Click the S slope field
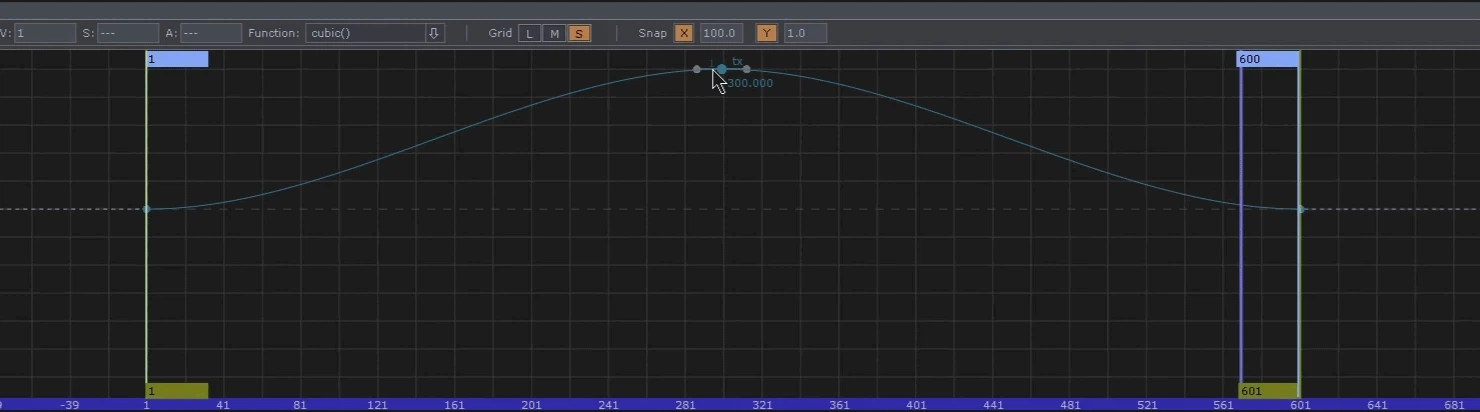Viewport: 1480px width, 412px height. tap(128, 33)
